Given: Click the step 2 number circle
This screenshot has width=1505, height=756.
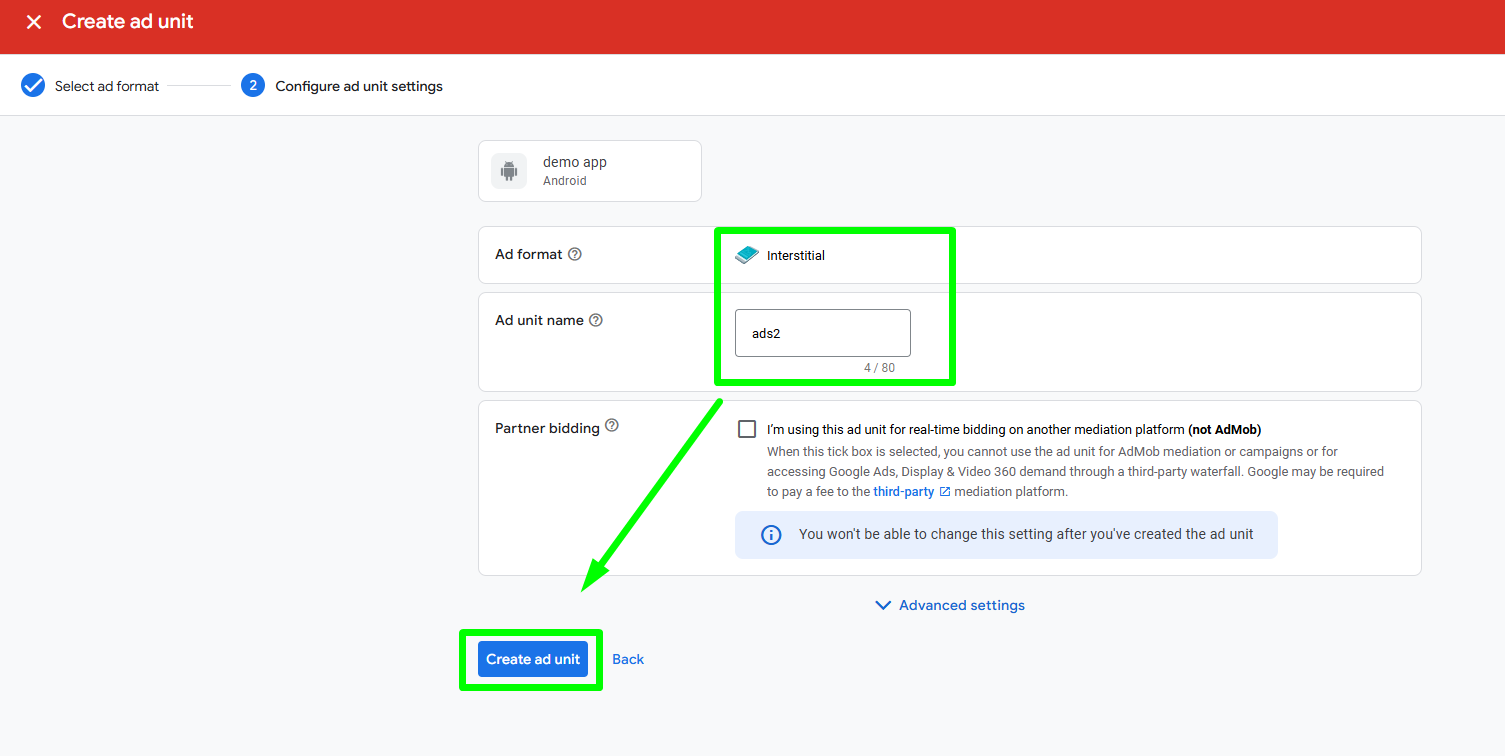Looking at the screenshot, I should pos(253,85).
